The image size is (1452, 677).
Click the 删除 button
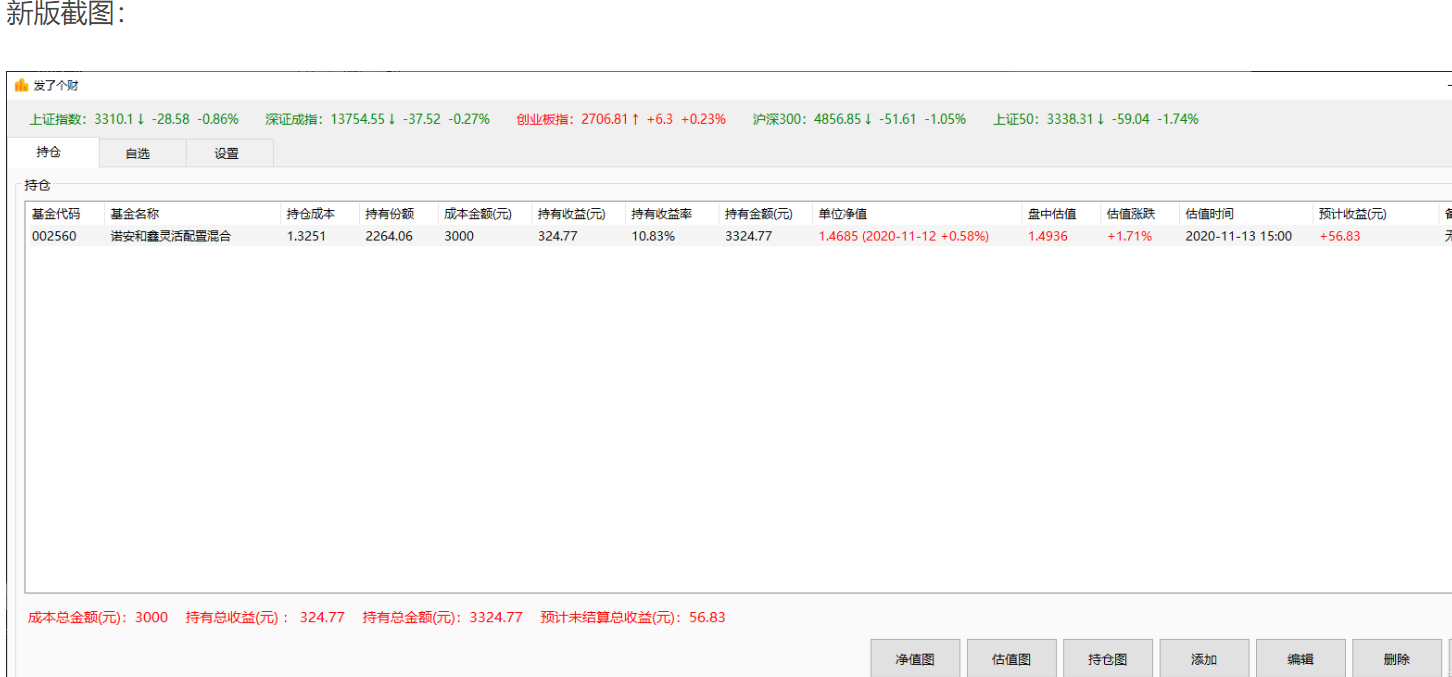tap(1396, 658)
